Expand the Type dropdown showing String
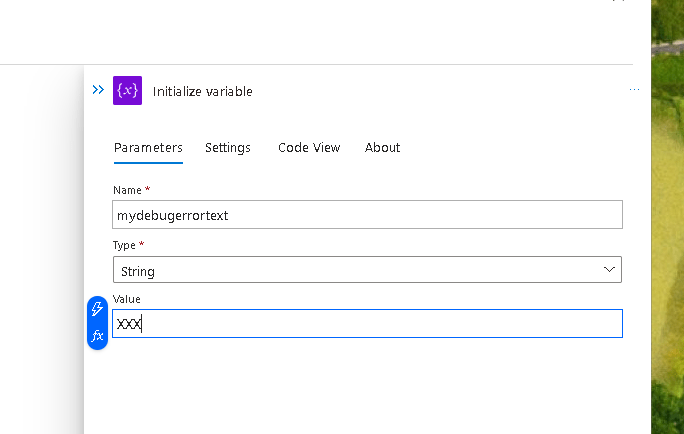This screenshot has width=684, height=434. pyautogui.click(x=367, y=270)
